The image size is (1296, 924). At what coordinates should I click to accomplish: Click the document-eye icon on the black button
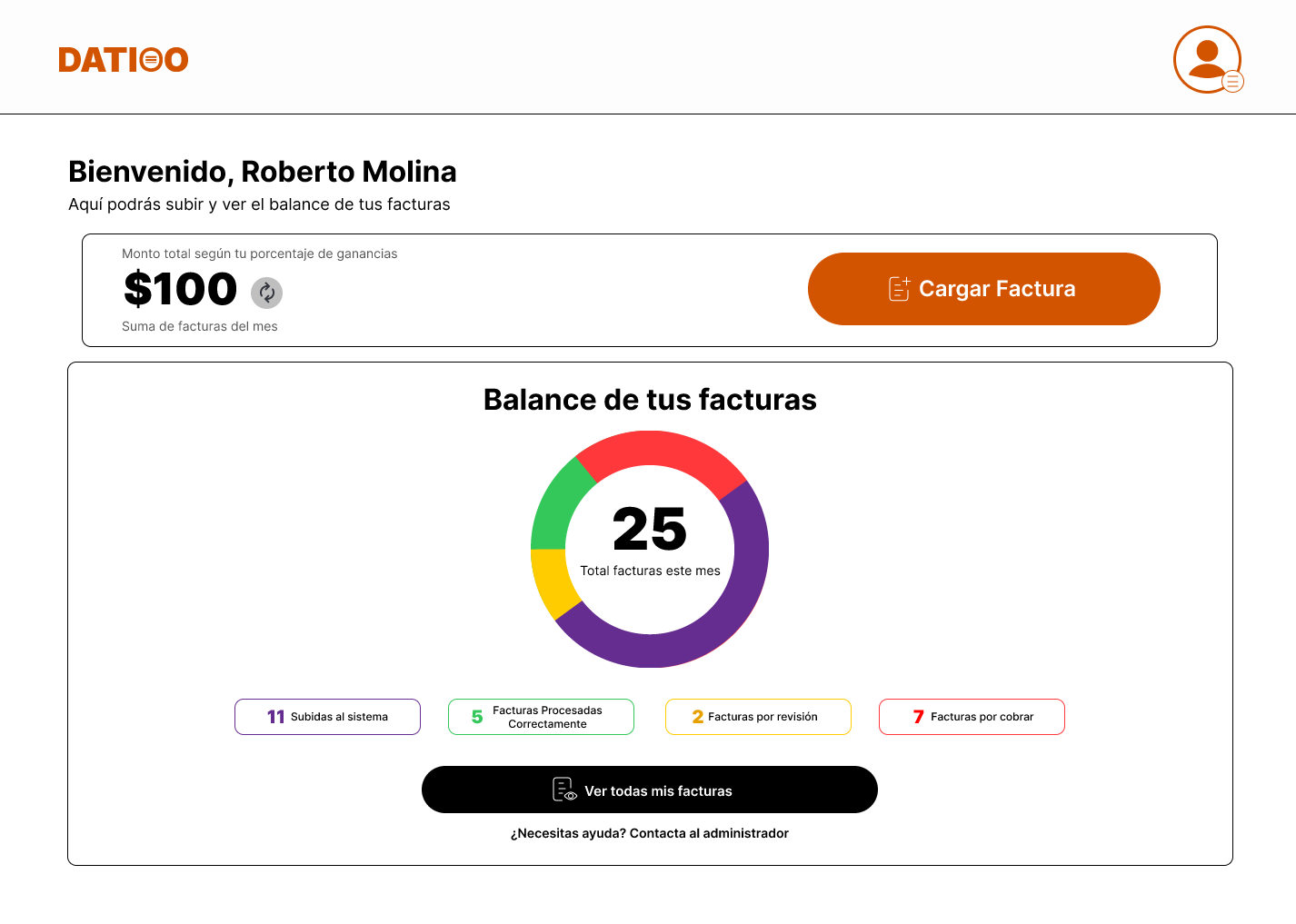[563, 790]
